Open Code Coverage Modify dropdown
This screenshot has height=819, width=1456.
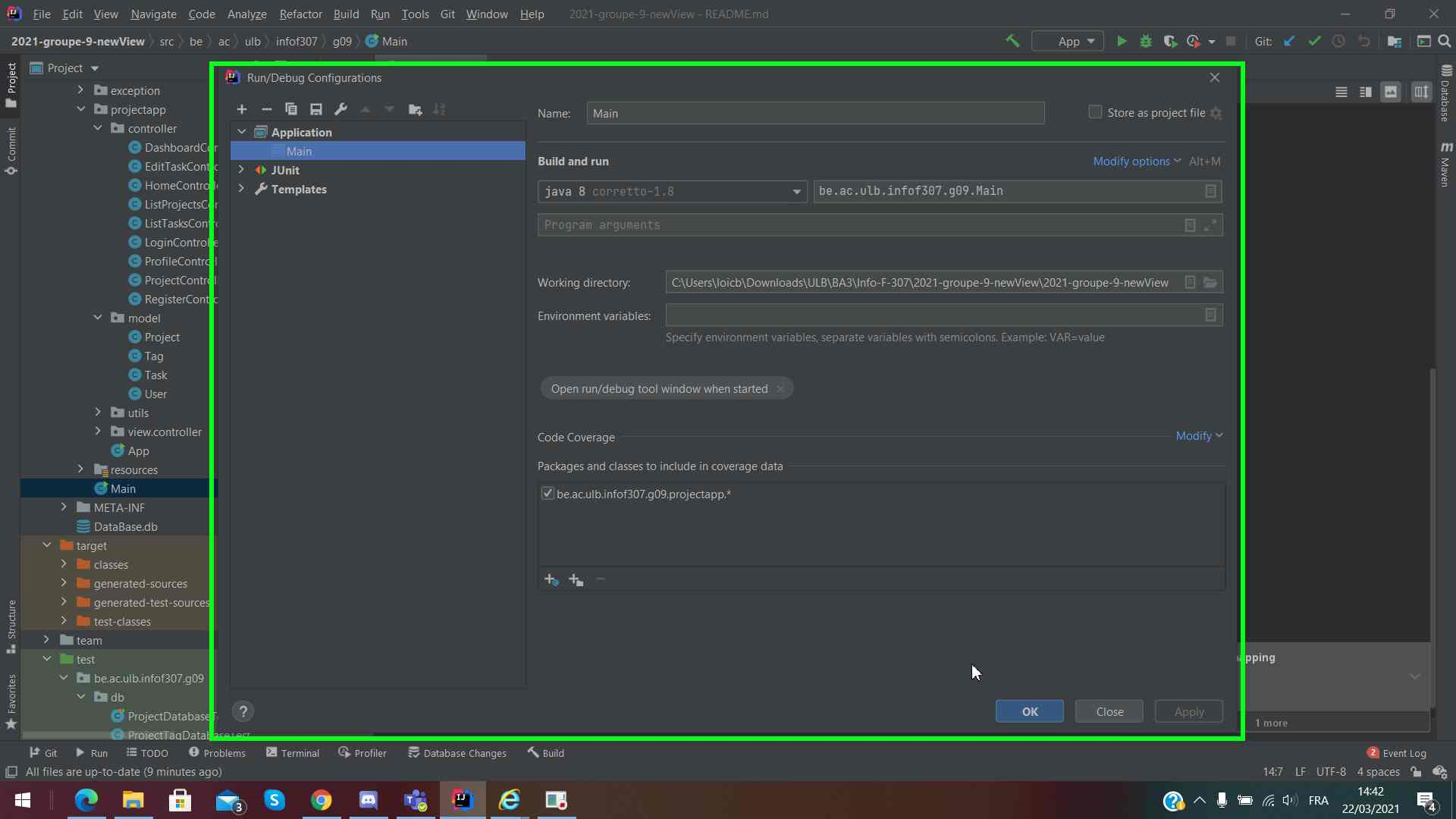(1199, 436)
